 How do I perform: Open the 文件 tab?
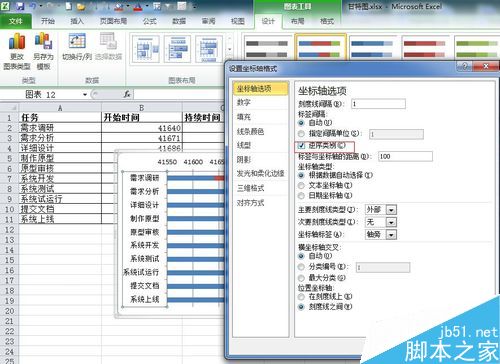coord(16,21)
